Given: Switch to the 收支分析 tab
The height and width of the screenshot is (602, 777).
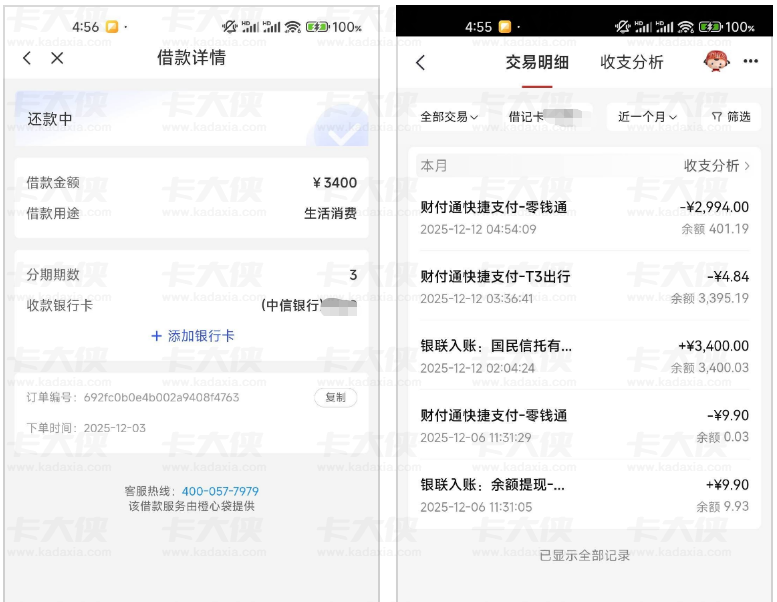Looking at the screenshot, I should coord(632,62).
